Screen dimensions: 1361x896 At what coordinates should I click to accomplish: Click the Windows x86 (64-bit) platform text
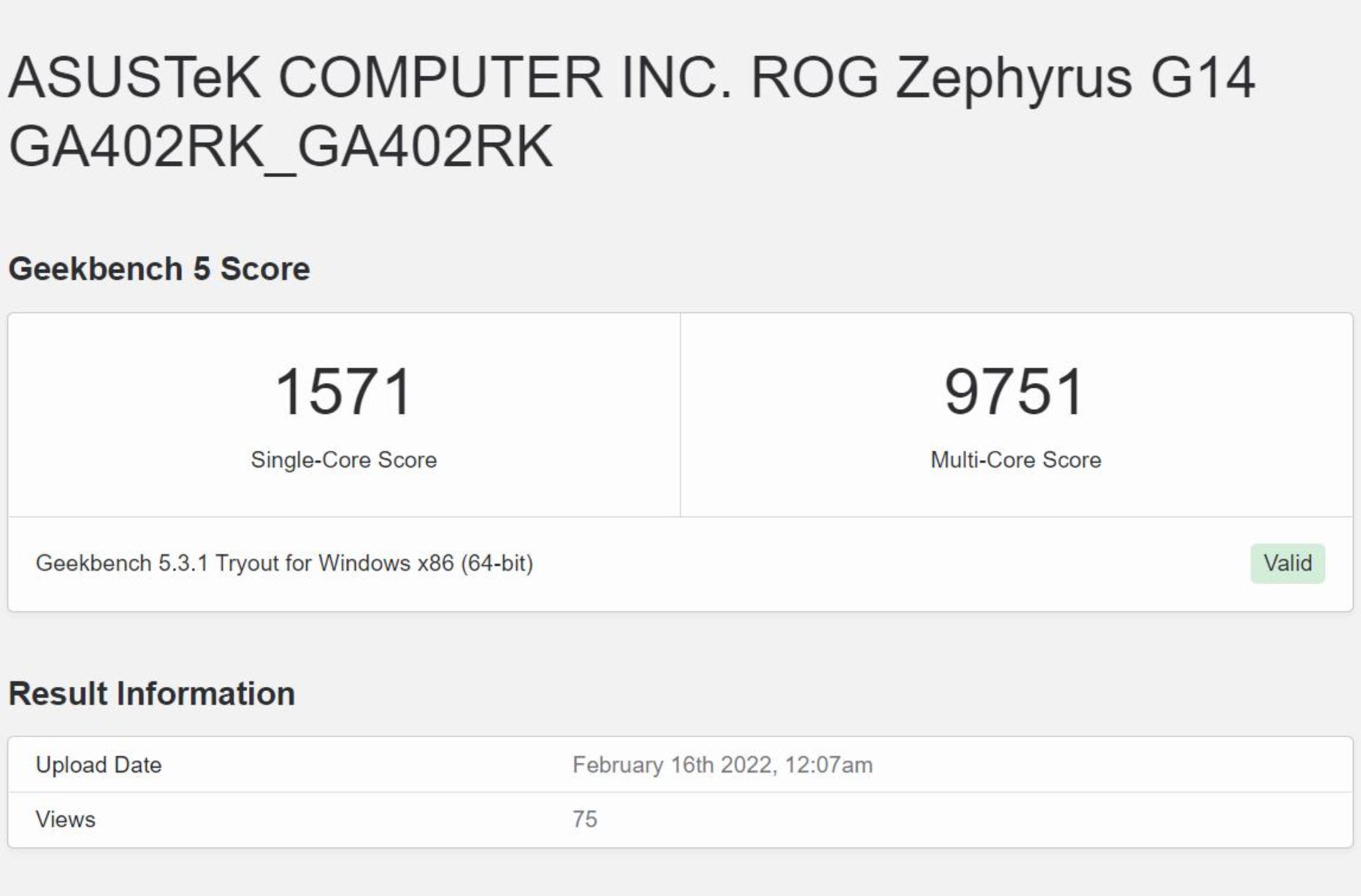pos(425,564)
